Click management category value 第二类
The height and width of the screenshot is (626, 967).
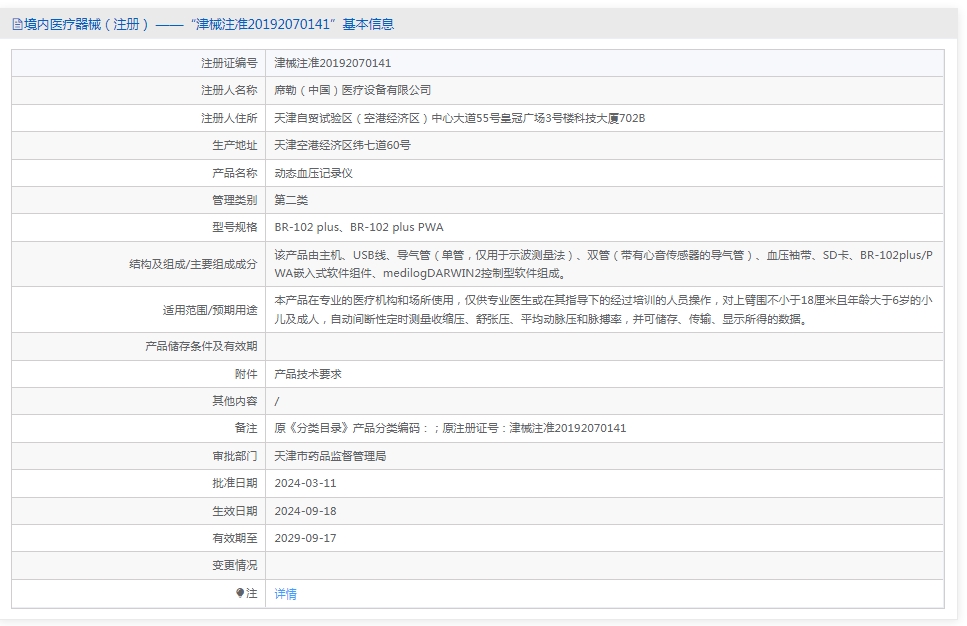pyautogui.click(x=291, y=200)
